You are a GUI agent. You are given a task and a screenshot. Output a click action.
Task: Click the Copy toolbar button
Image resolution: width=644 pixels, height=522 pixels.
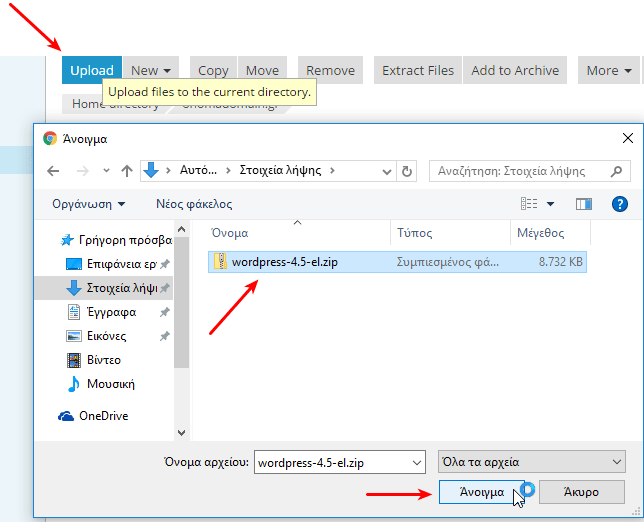pyautogui.click(x=213, y=70)
